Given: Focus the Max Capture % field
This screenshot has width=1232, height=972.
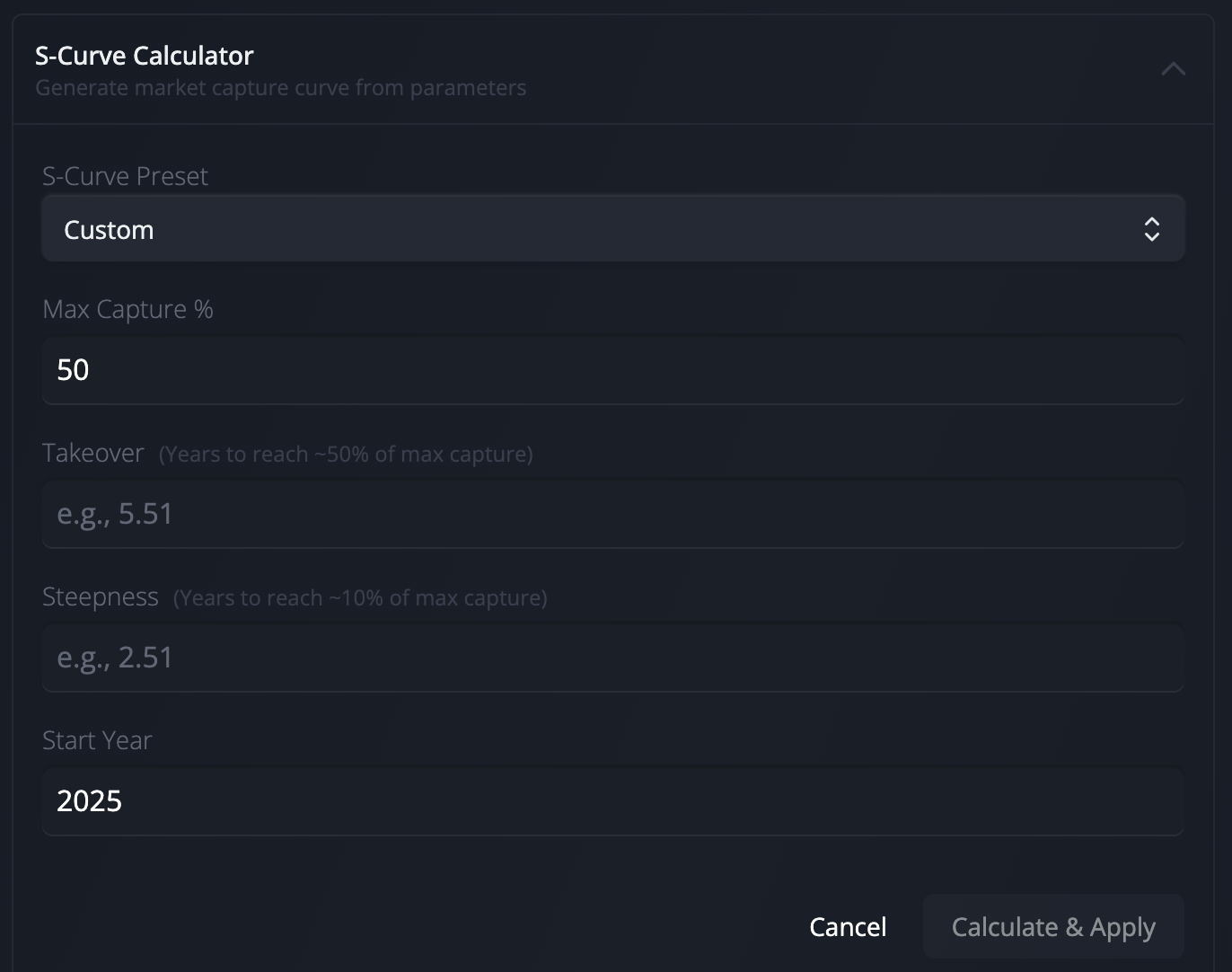Looking at the screenshot, I should tap(613, 370).
